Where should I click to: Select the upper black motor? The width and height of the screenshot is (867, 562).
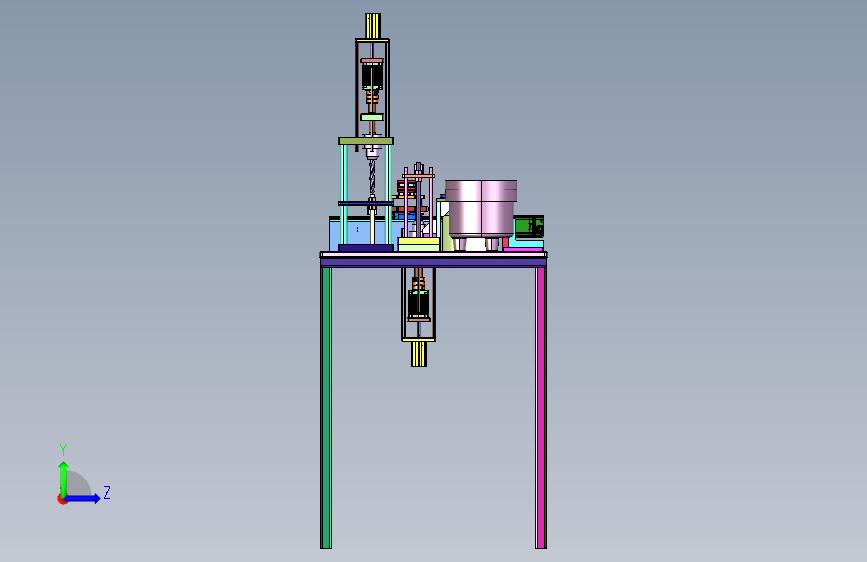[372, 76]
